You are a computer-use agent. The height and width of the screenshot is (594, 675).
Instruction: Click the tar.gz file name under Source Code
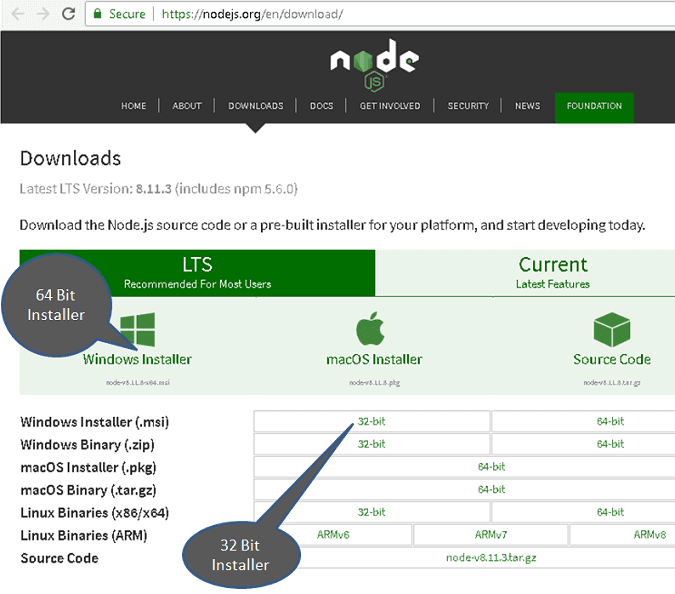612,383
